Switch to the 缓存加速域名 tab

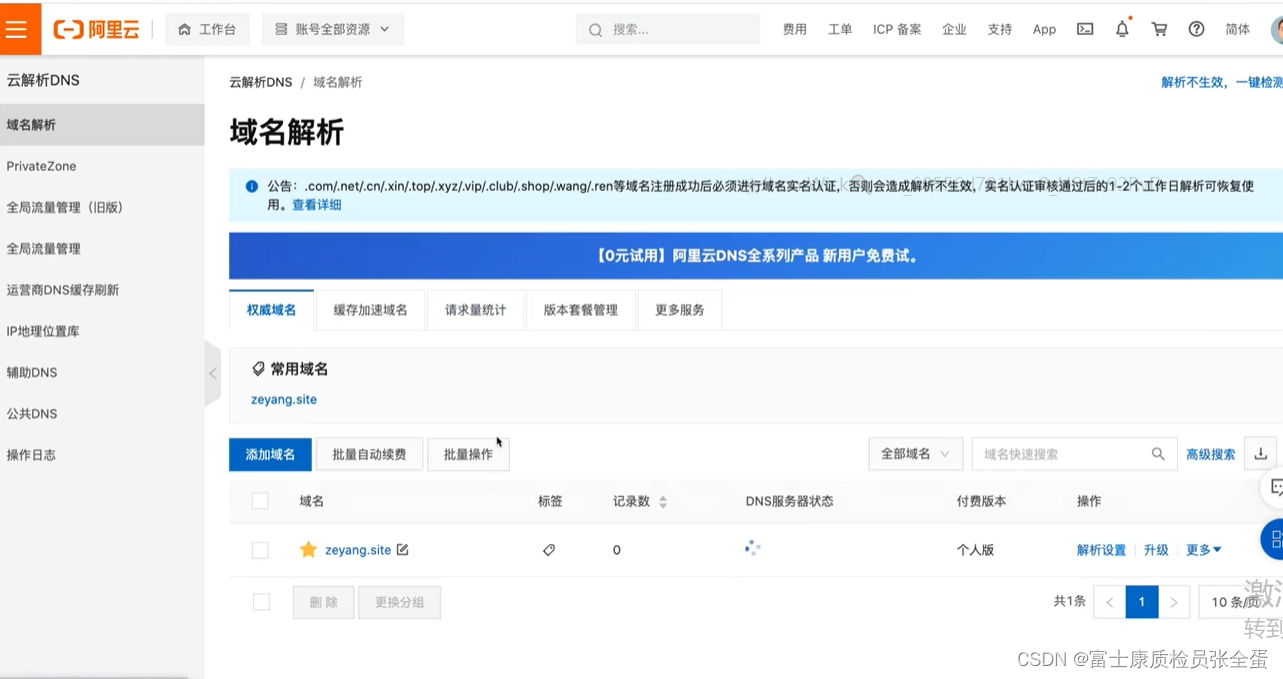tap(370, 310)
